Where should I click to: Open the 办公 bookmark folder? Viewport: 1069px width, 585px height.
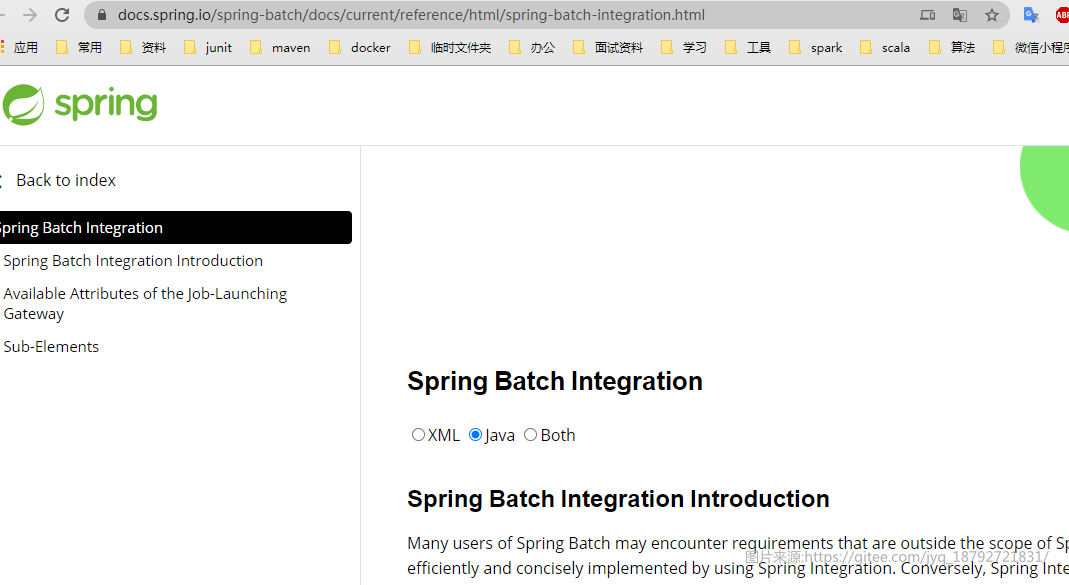pyautogui.click(x=532, y=47)
